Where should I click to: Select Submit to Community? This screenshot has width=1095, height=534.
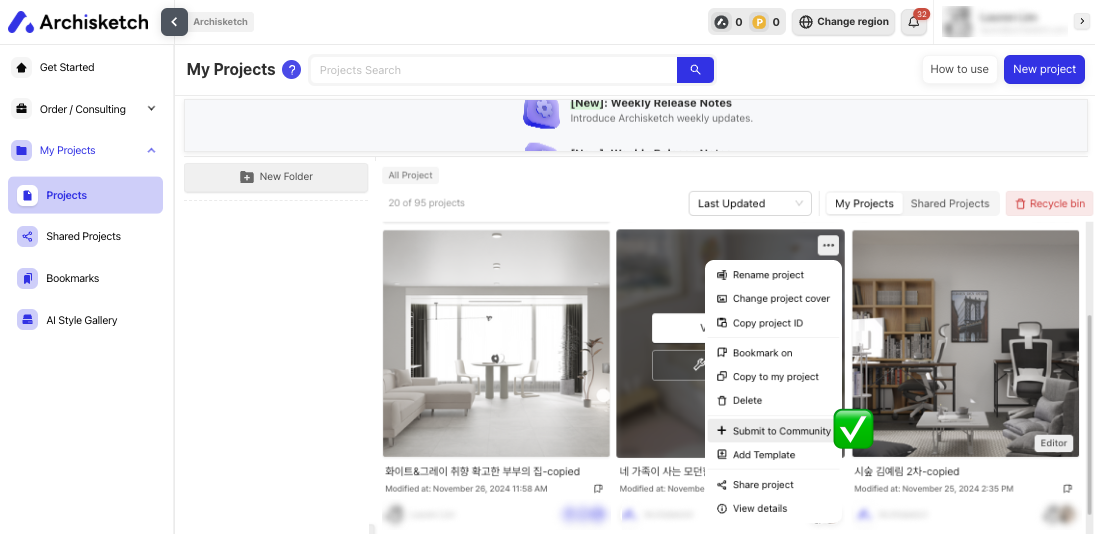[x=774, y=431]
